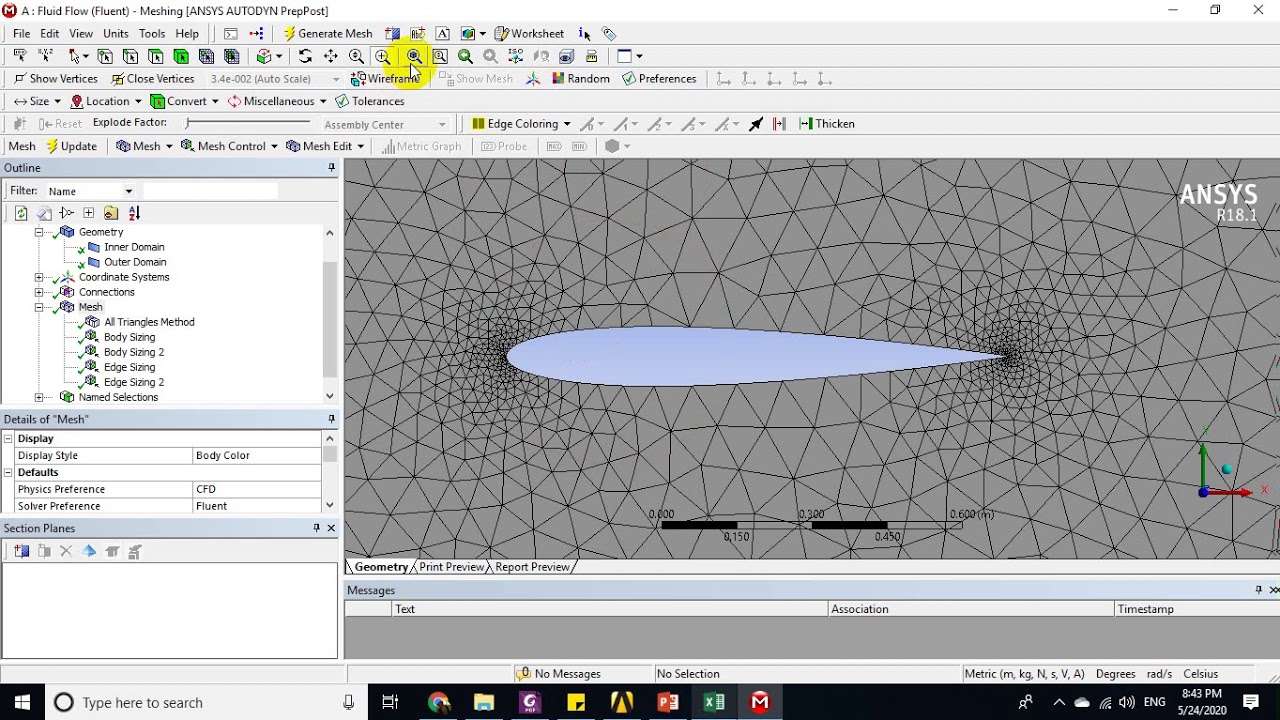Switch to the Report Preview tab
Image resolution: width=1280 pixels, height=720 pixels.
click(532, 567)
